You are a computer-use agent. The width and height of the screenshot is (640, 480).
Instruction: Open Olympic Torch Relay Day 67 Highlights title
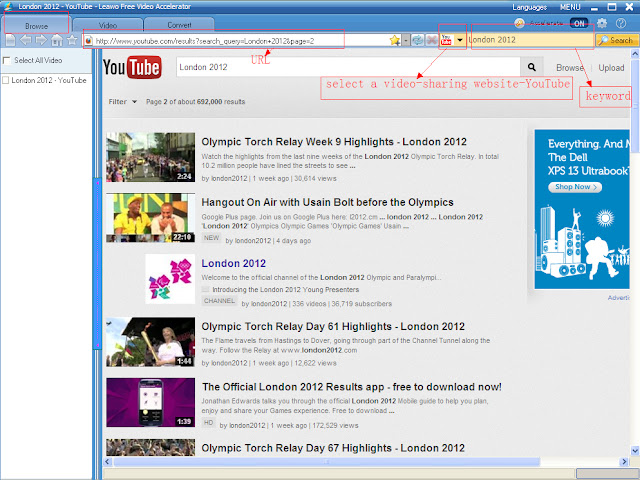(333, 448)
